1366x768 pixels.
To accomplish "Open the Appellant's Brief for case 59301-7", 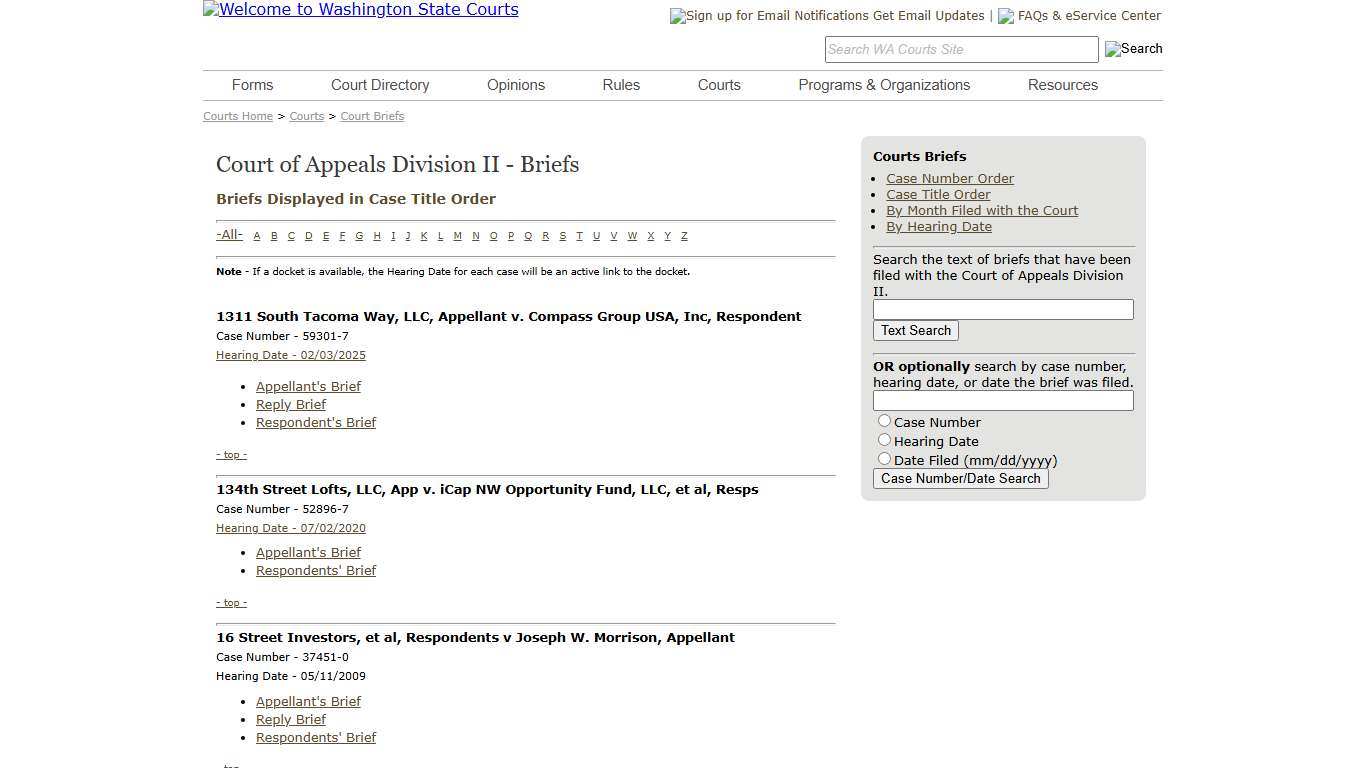I will (308, 386).
